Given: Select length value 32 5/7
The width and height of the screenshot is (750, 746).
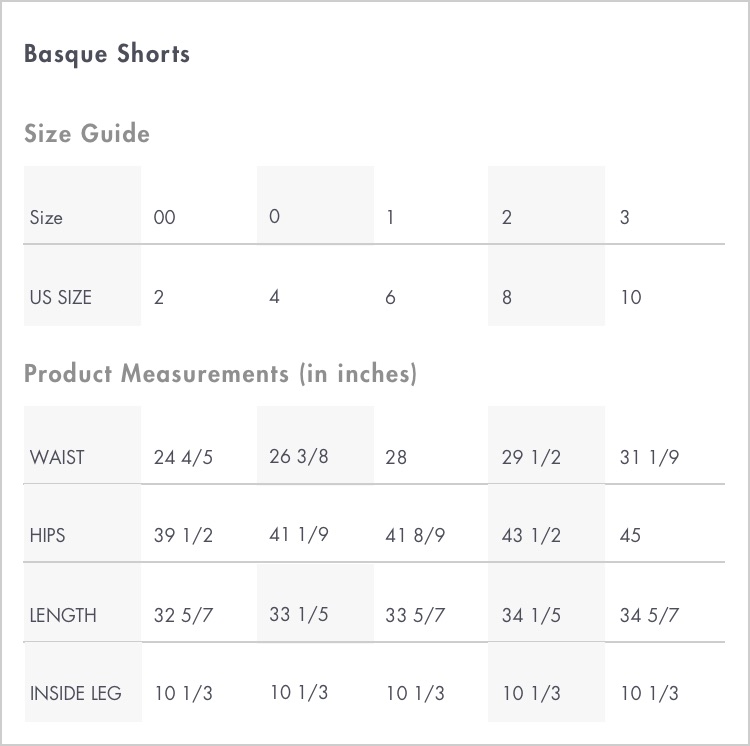Looking at the screenshot, I should pyautogui.click(x=183, y=615).
